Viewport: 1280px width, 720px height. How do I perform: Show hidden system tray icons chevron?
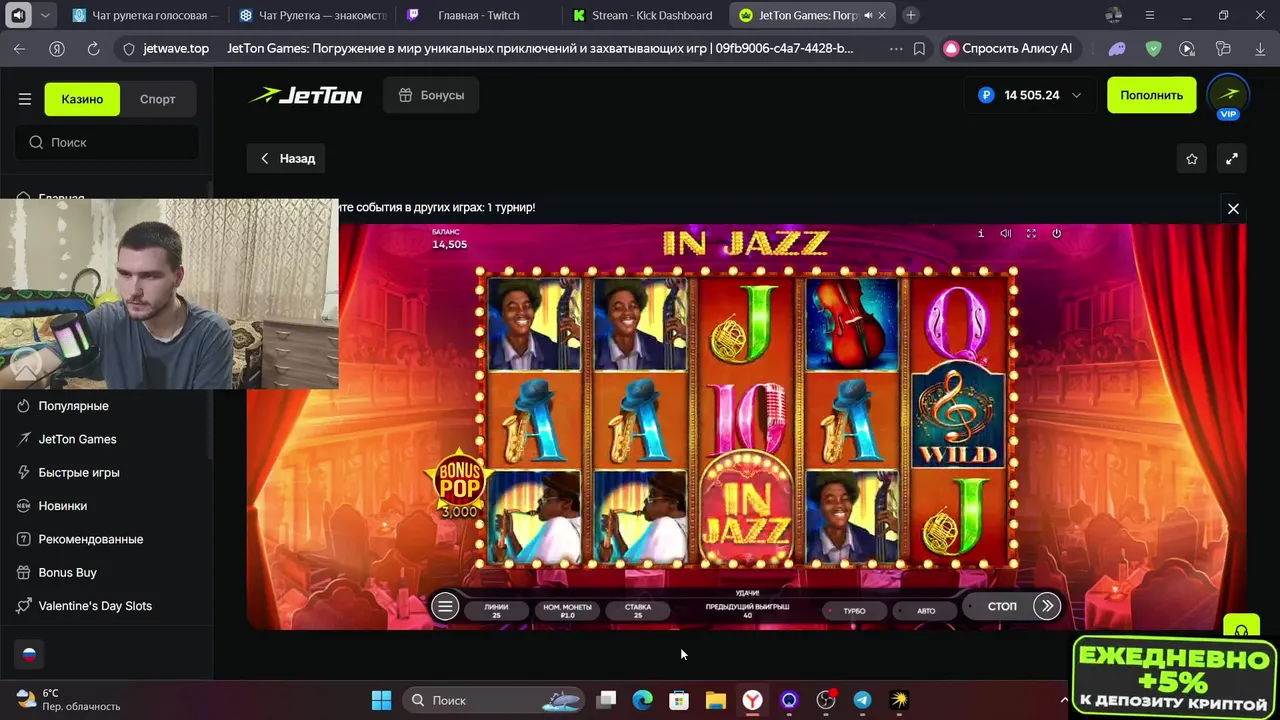[1064, 700]
